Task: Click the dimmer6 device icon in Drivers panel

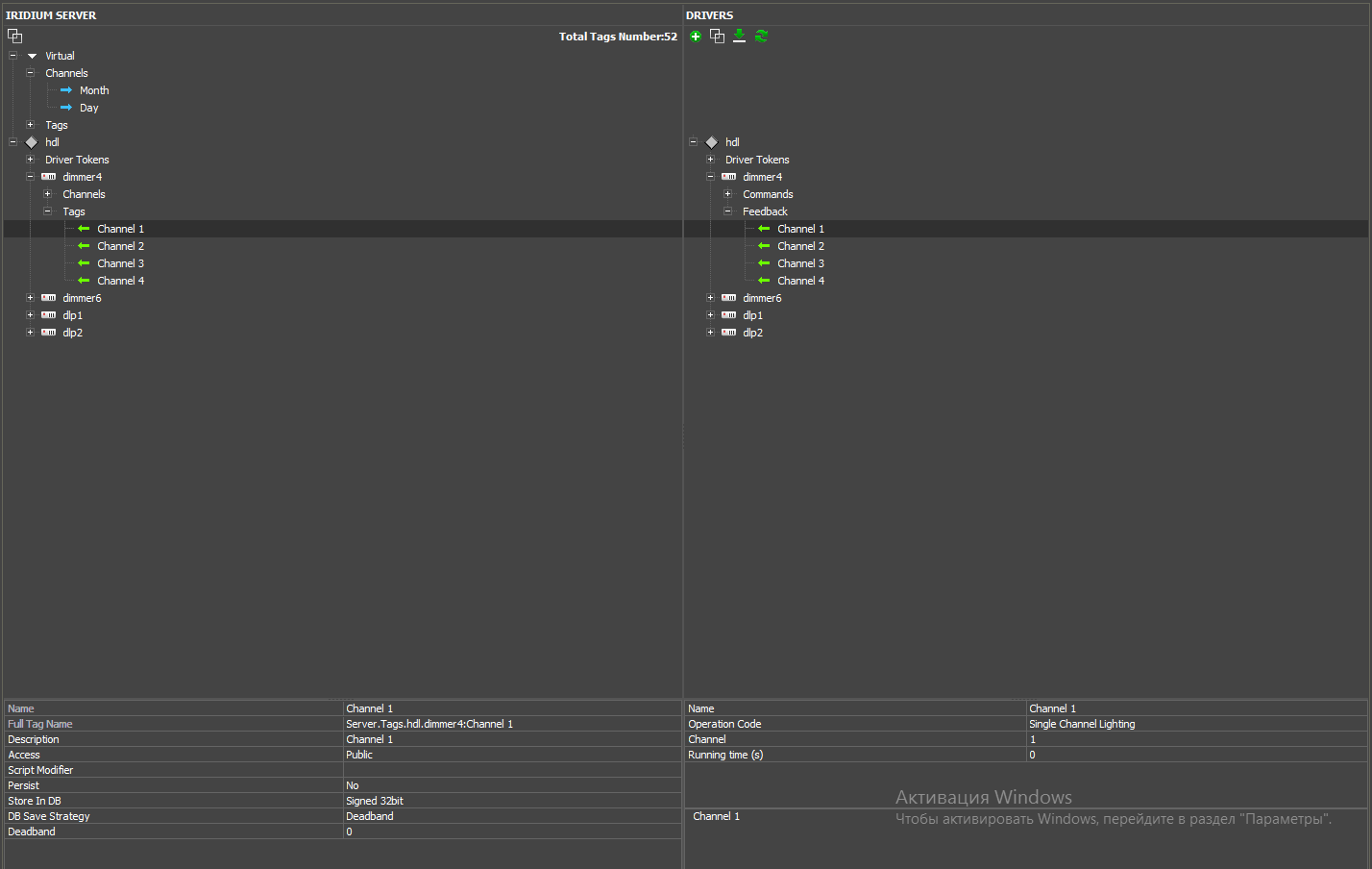Action: click(729, 298)
